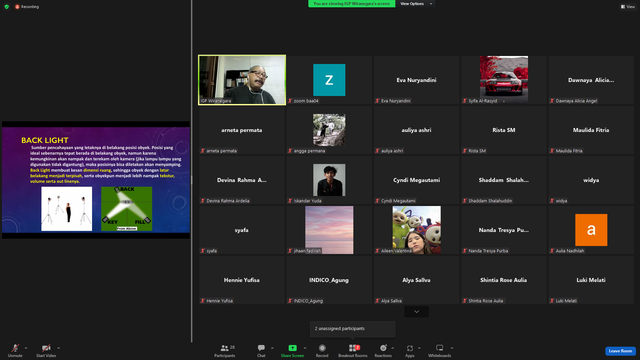Select Devina Rahma's tile
Viewport: 640px width, 360px height.
point(242,180)
